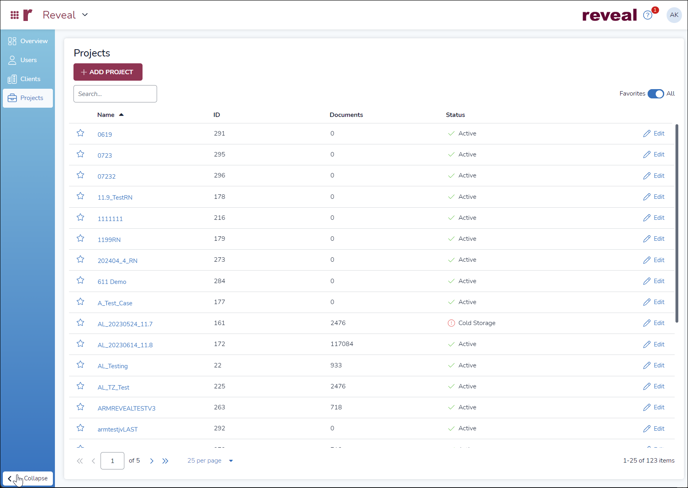
Task: Click the Cold Storage status icon for AL_20230524_11.7
Action: [x=451, y=324]
